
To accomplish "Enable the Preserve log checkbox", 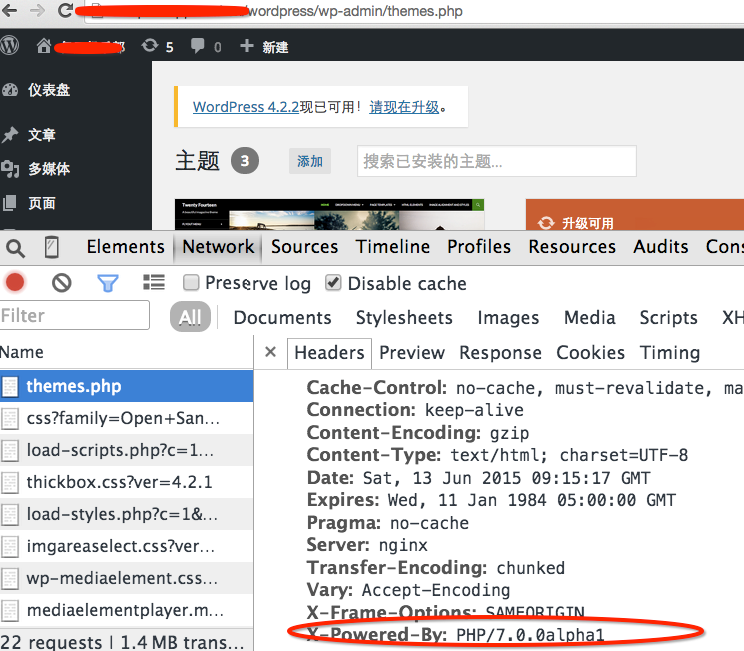I will (x=191, y=283).
